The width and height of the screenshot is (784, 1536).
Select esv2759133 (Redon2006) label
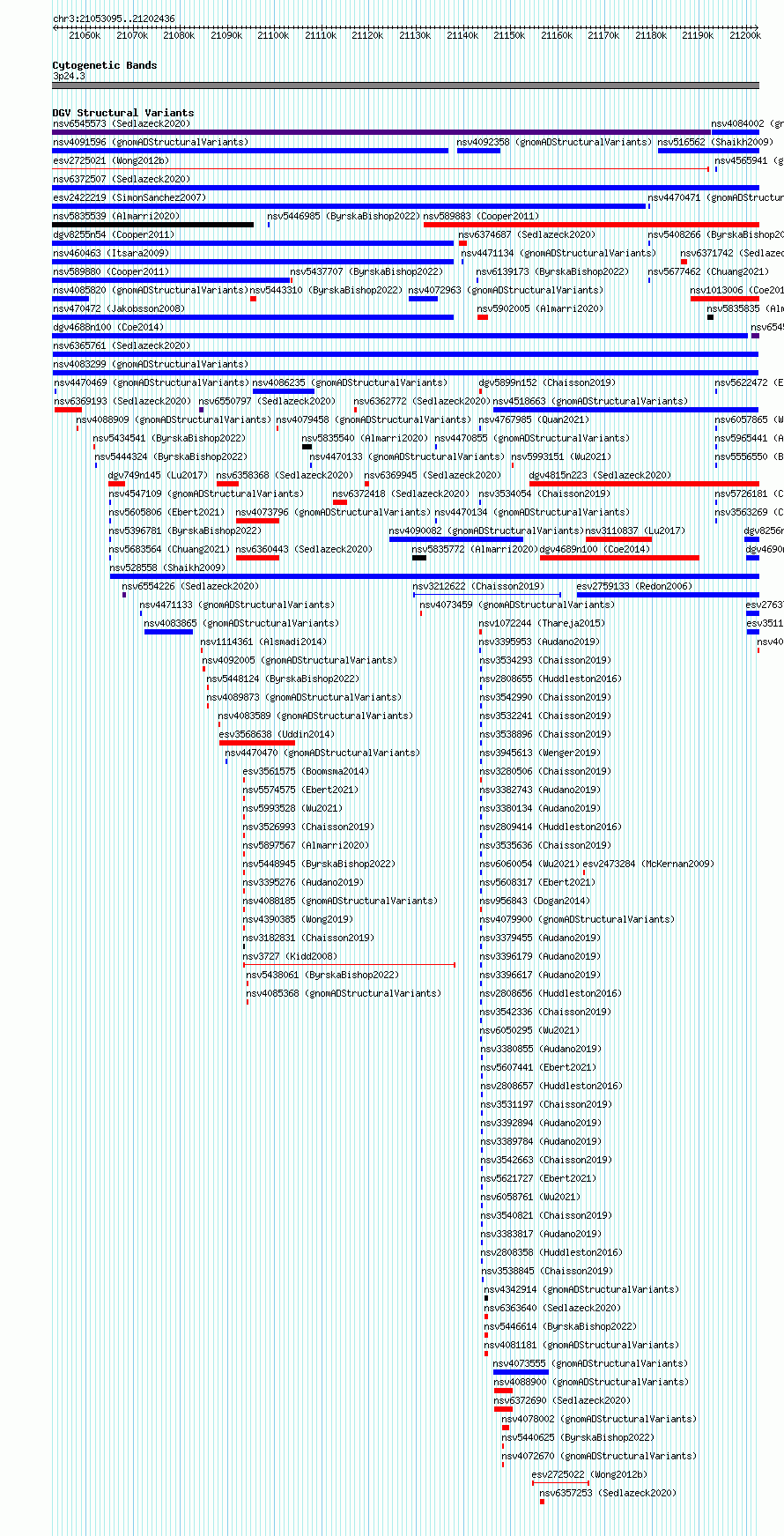(634, 586)
